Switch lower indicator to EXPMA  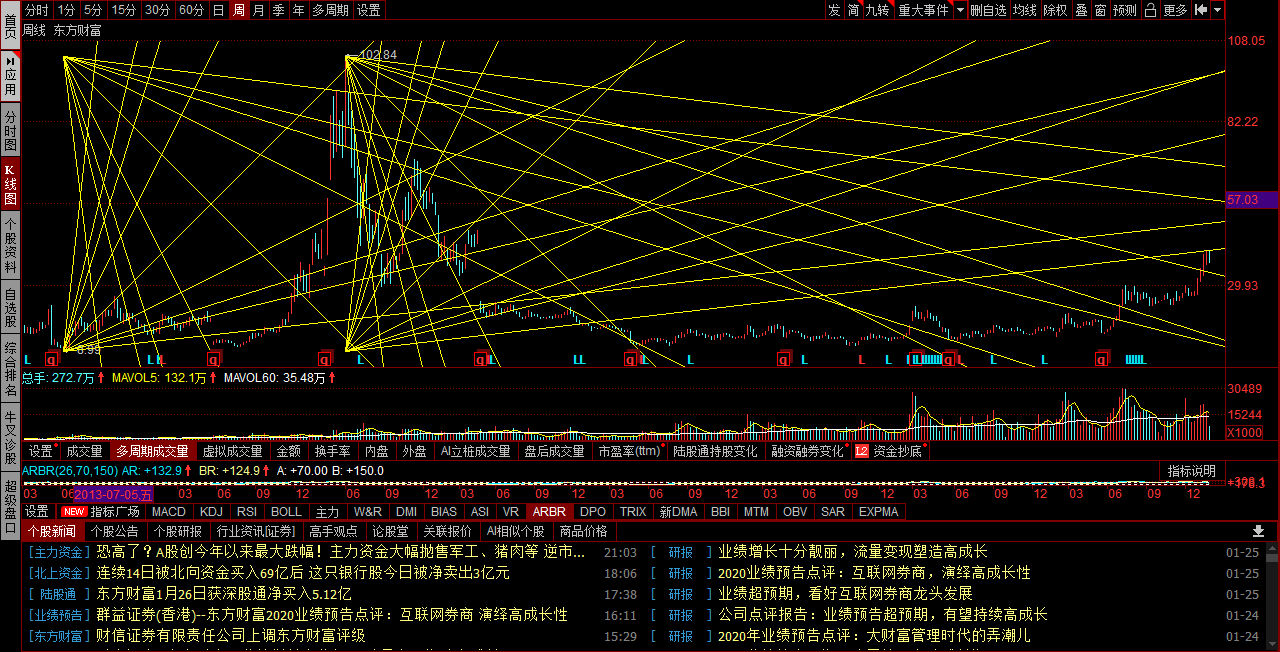click(879, 511)
